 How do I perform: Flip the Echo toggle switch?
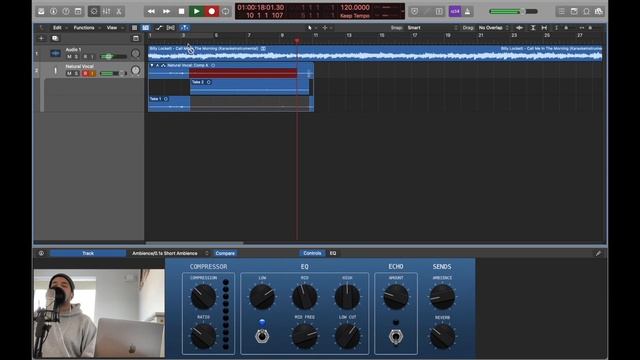coord(395,337)
